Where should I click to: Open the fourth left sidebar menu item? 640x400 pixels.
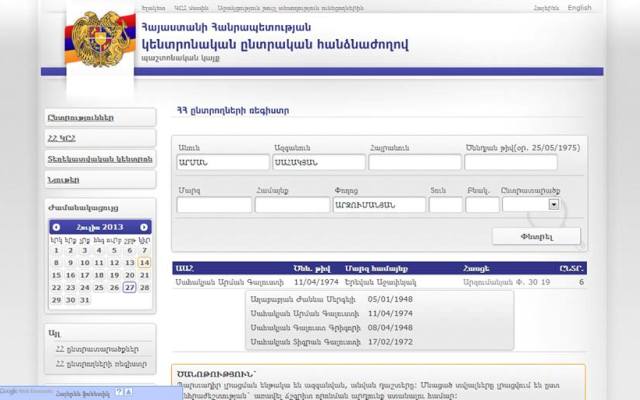(99, 180)
